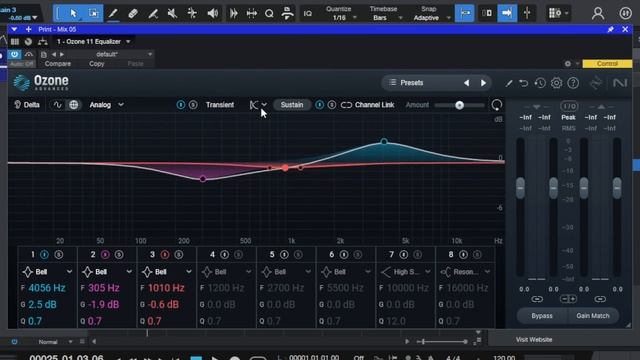Open the Ozone history clock icon
640x360 pixels.
540,83
